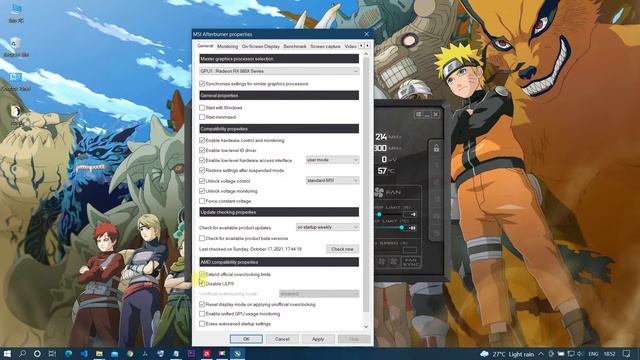
Task: Toggle Unlock voltage monitoring
Action: click(202, 191)
